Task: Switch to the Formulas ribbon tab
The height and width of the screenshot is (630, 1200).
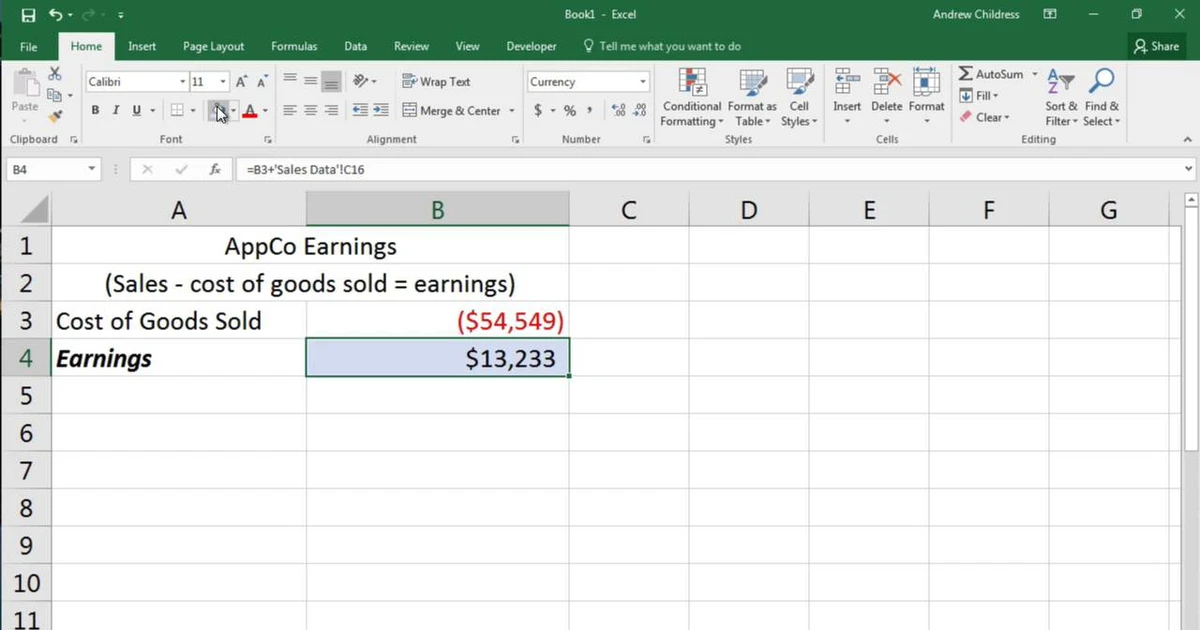Action: [x=294, y=46]
